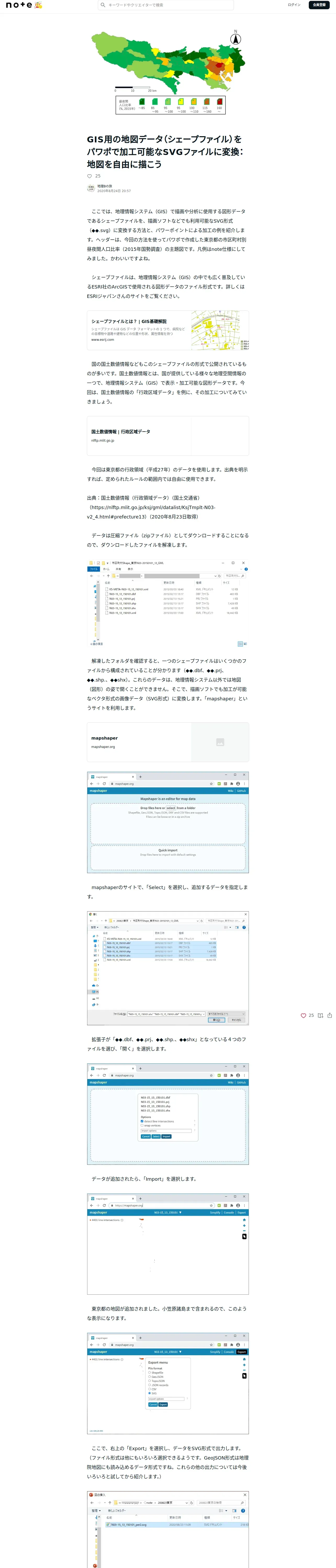336x1568 pixels.
Task: Open the 国土数値情報 行政区域データ card
Action: pos(168,436)
